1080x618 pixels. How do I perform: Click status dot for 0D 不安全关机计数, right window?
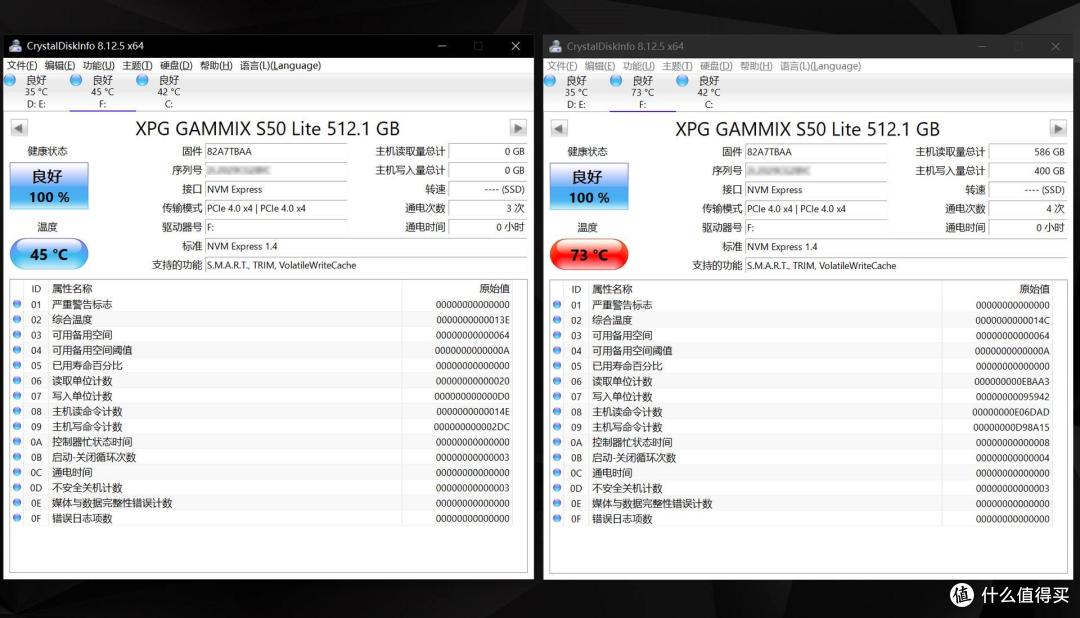[557, 488]
